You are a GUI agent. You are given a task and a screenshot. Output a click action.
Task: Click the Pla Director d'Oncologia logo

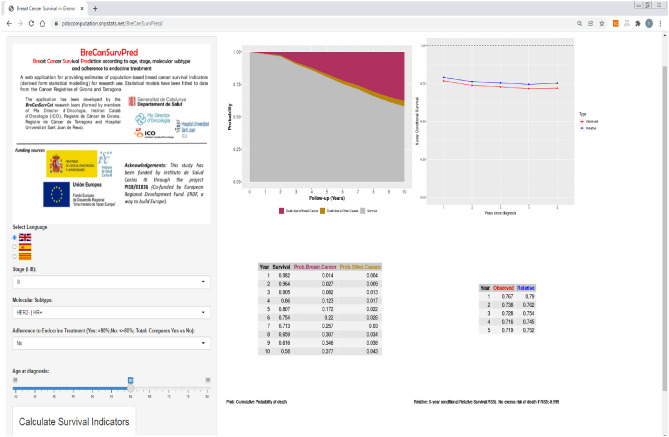tap(153, 118)
